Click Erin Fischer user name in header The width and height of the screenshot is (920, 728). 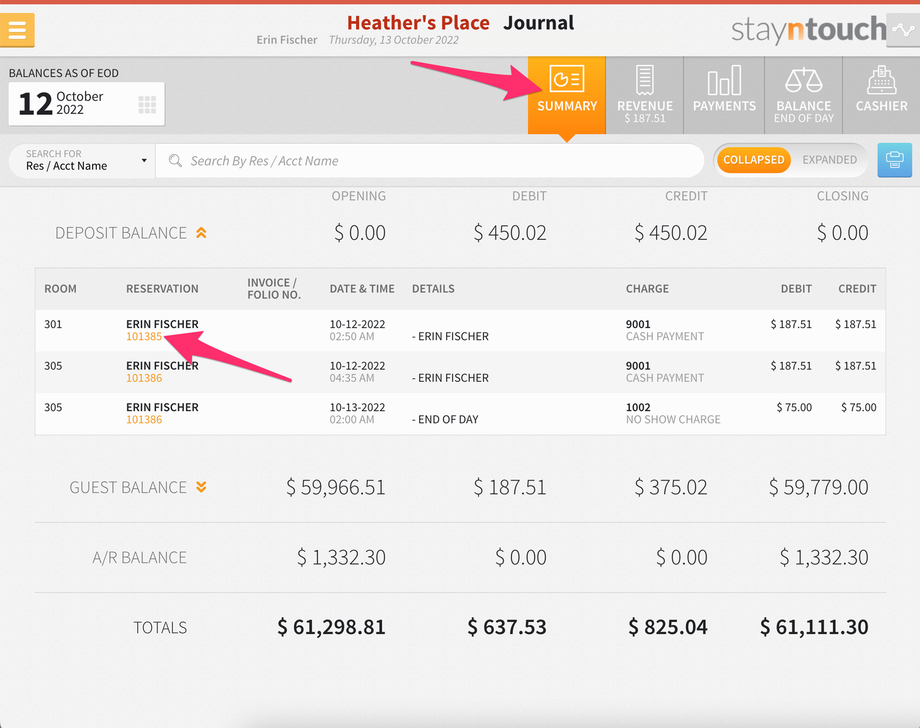click(x=286, y=40)
